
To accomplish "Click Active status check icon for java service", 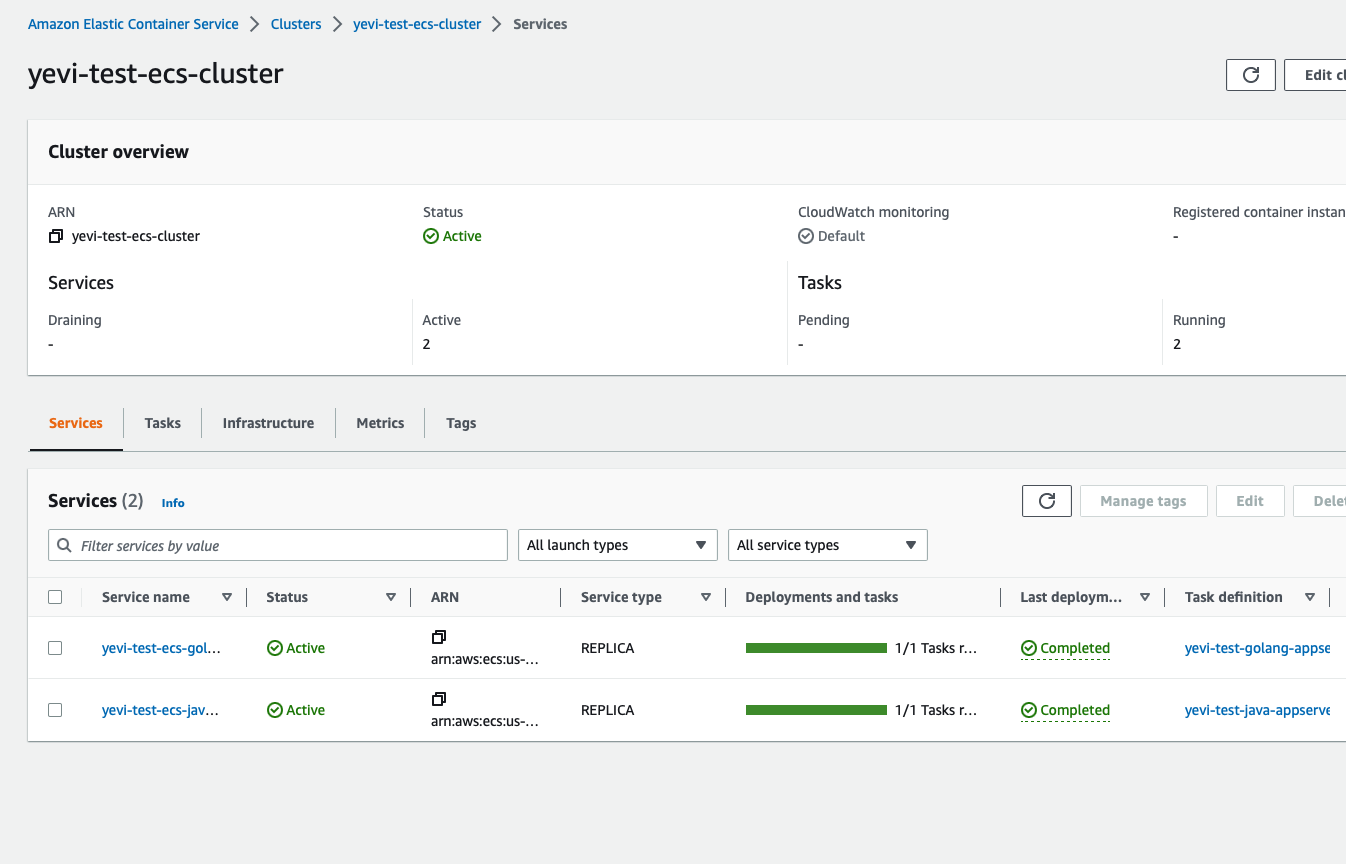I will pos(275,710).
